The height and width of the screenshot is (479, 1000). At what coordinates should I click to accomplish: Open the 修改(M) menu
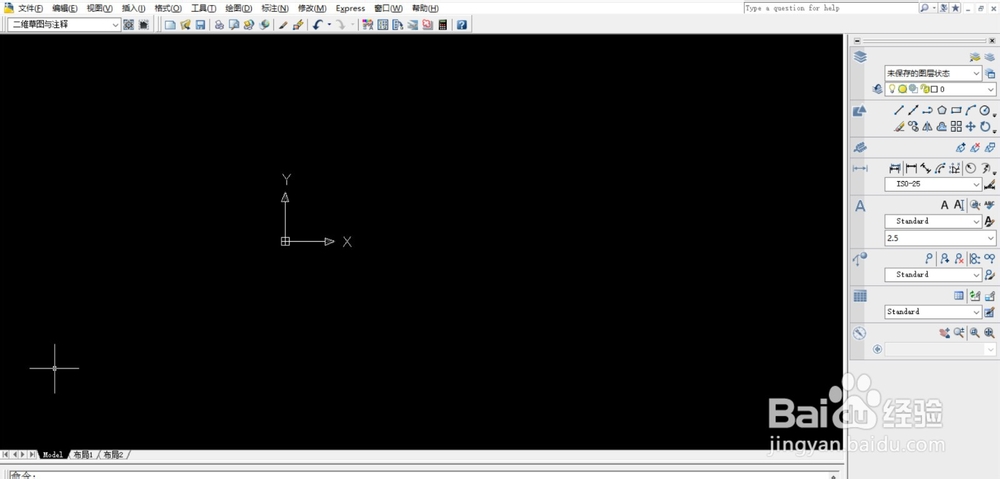pyautogui.click(x=312, y=8)
